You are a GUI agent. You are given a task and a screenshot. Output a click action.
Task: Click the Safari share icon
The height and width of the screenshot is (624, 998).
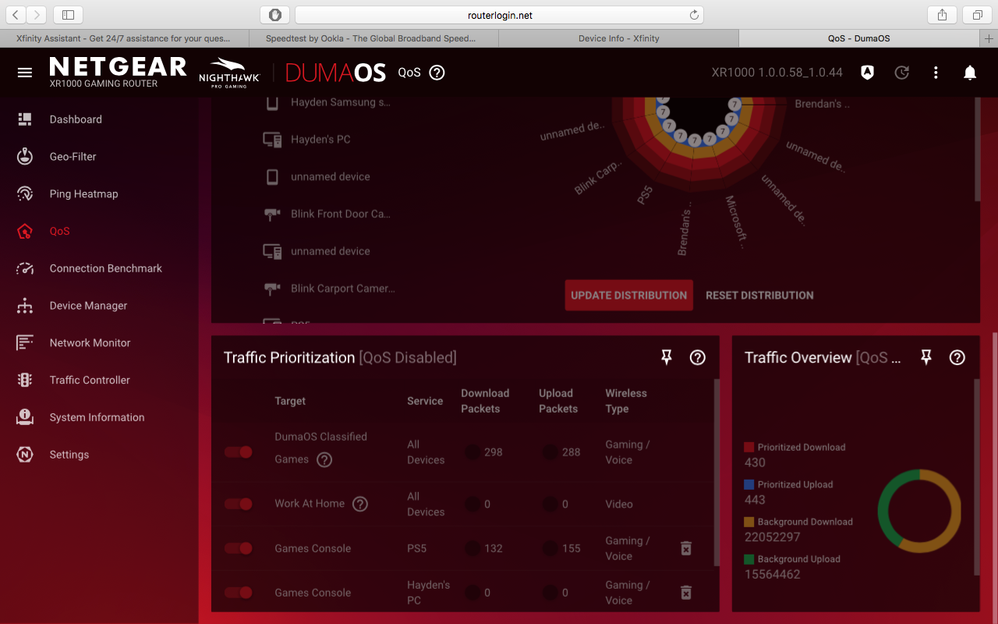[943, 15]
